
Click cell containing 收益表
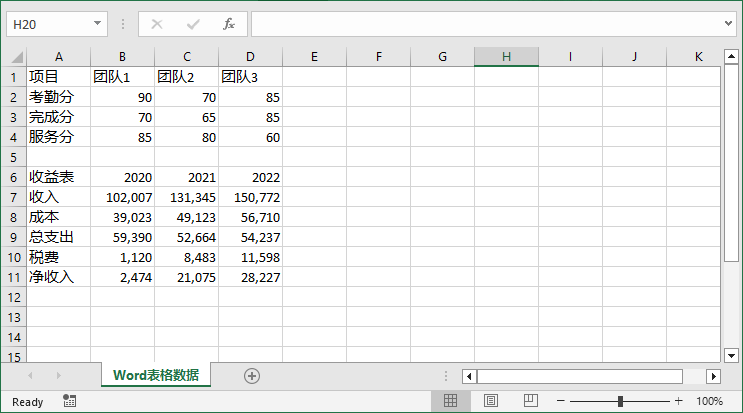click(x=58, y=177)
